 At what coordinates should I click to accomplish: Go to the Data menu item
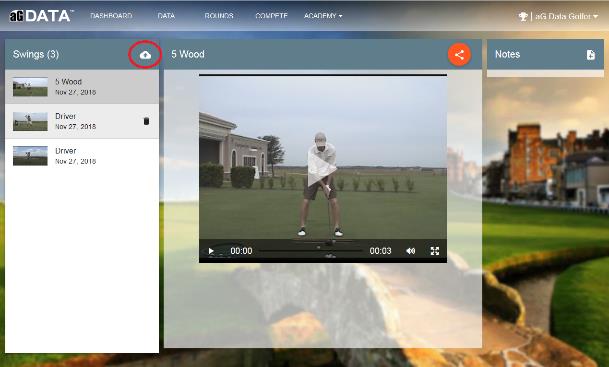tap(166, 16)
